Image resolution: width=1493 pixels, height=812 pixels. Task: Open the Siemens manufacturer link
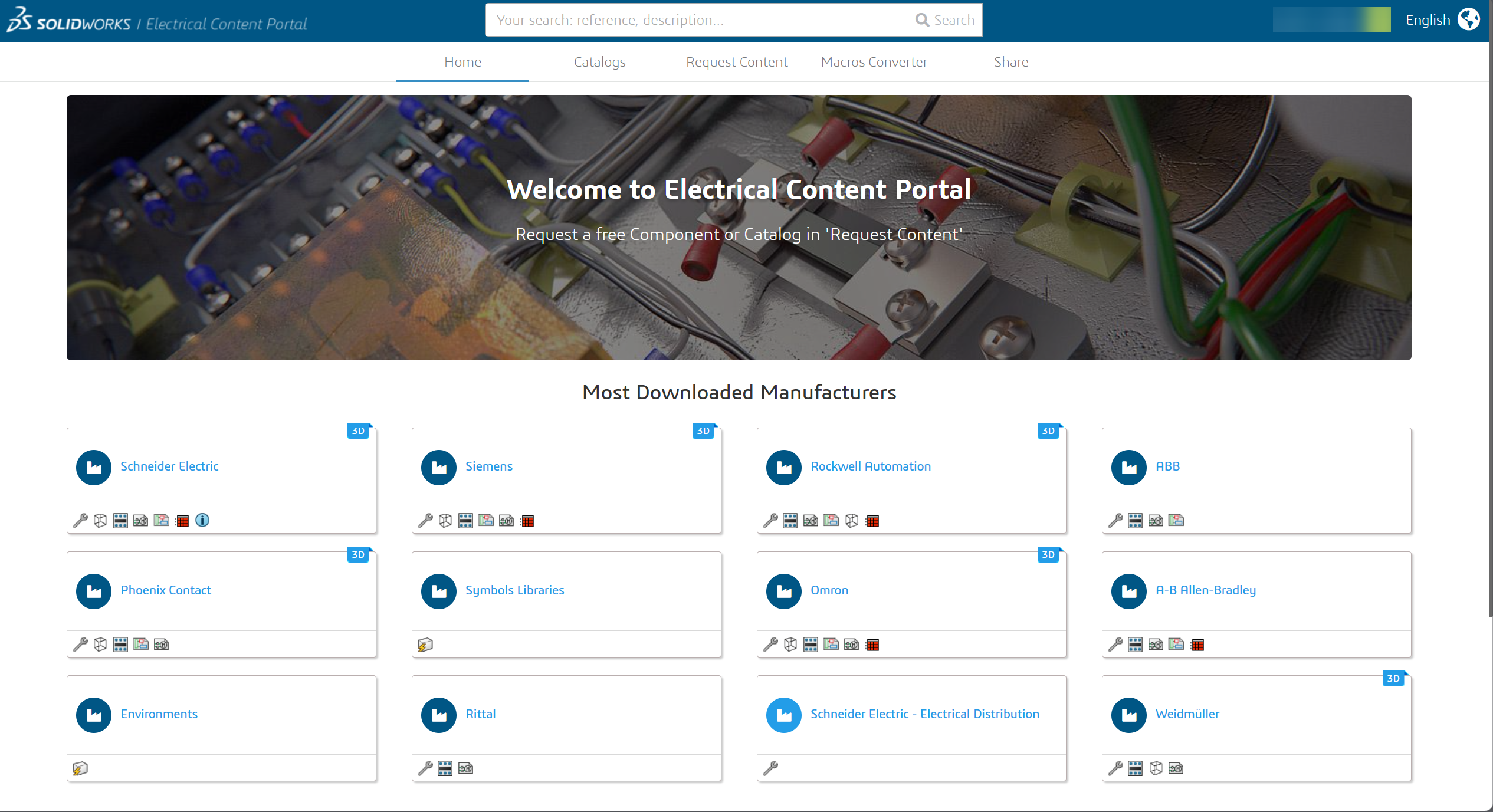click(489, 466)
